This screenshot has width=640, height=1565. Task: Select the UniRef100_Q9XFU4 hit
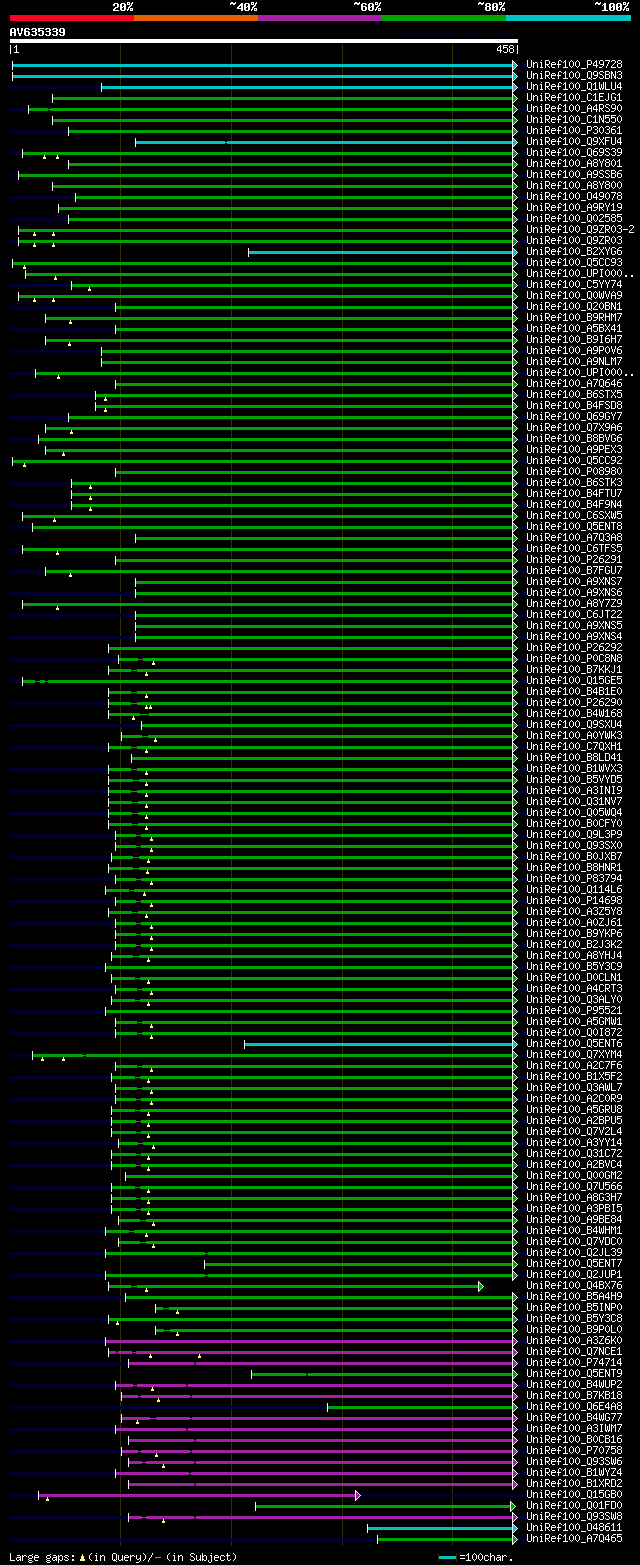[574, 141]
